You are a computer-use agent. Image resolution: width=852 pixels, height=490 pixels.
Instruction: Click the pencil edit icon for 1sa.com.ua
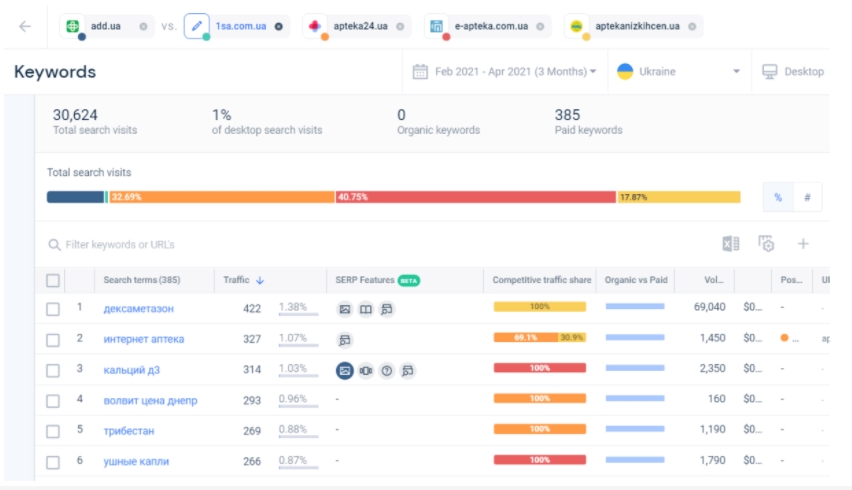point(197,26)
